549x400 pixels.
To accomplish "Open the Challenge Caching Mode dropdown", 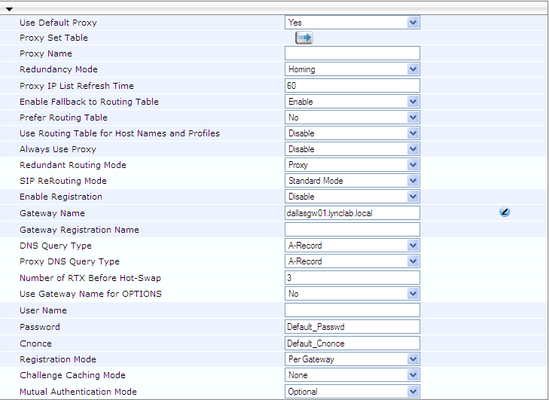I will click(352, 375).
